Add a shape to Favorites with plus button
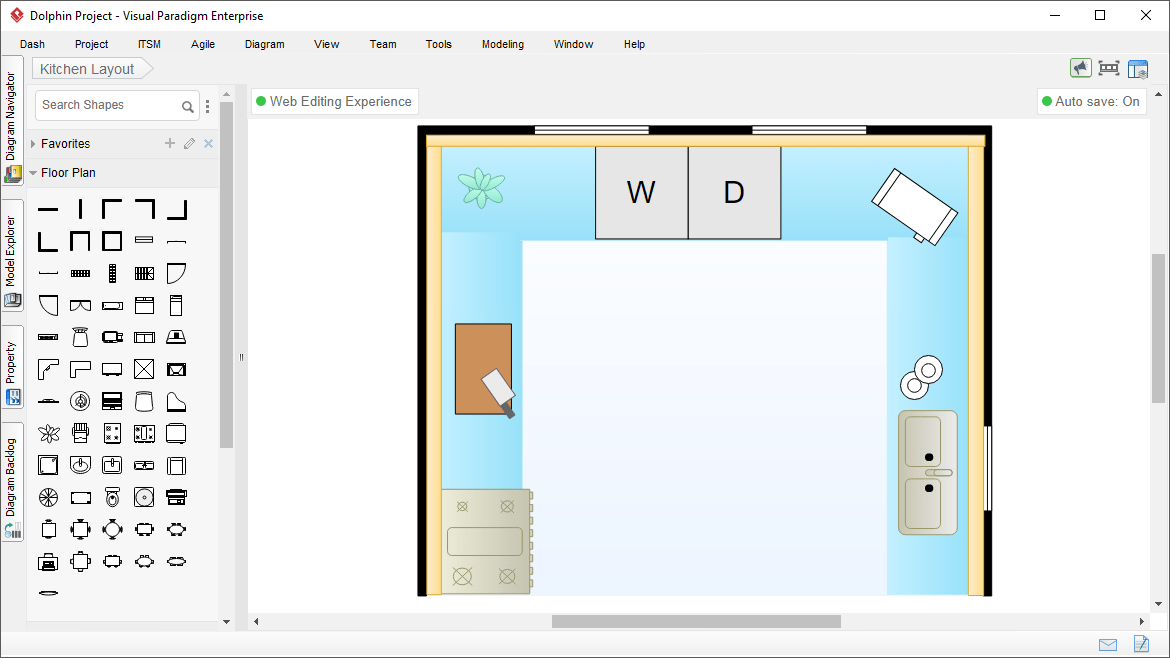The image size is (1170, 658). pos(169,143)
